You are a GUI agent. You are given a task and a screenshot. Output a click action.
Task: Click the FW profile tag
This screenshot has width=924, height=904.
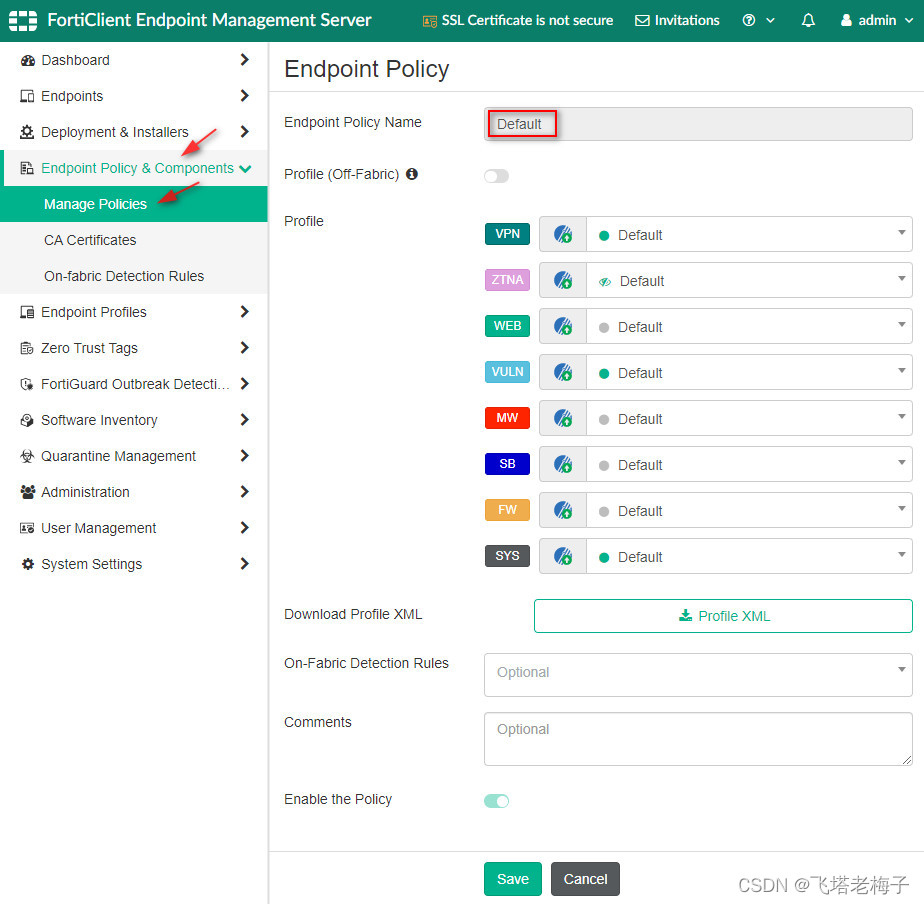click(x=507, y=510)
